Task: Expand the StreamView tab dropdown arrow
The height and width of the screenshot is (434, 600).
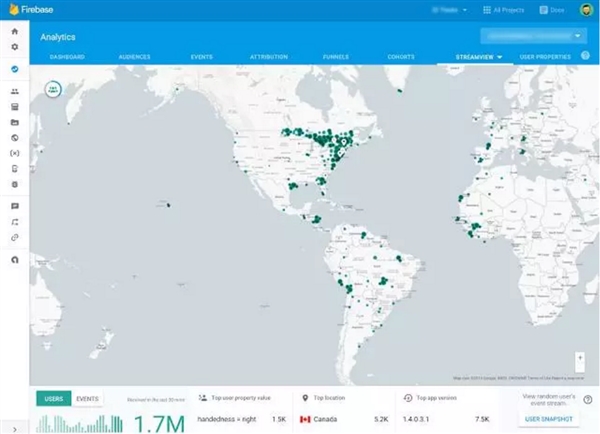Action: pos(499,57)
